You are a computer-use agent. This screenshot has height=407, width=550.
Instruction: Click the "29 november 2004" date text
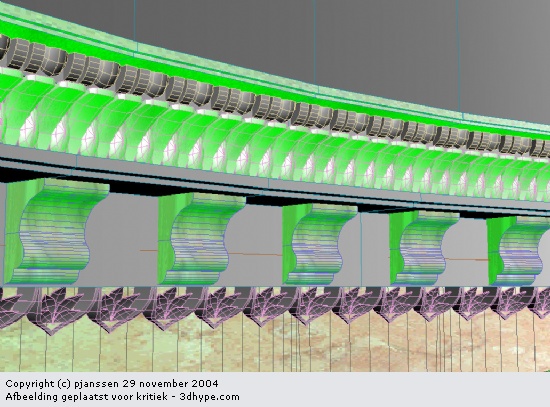pos(170,383)
